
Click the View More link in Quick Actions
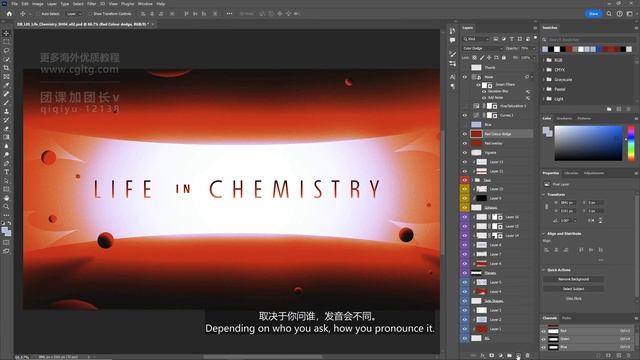[573, 299]
